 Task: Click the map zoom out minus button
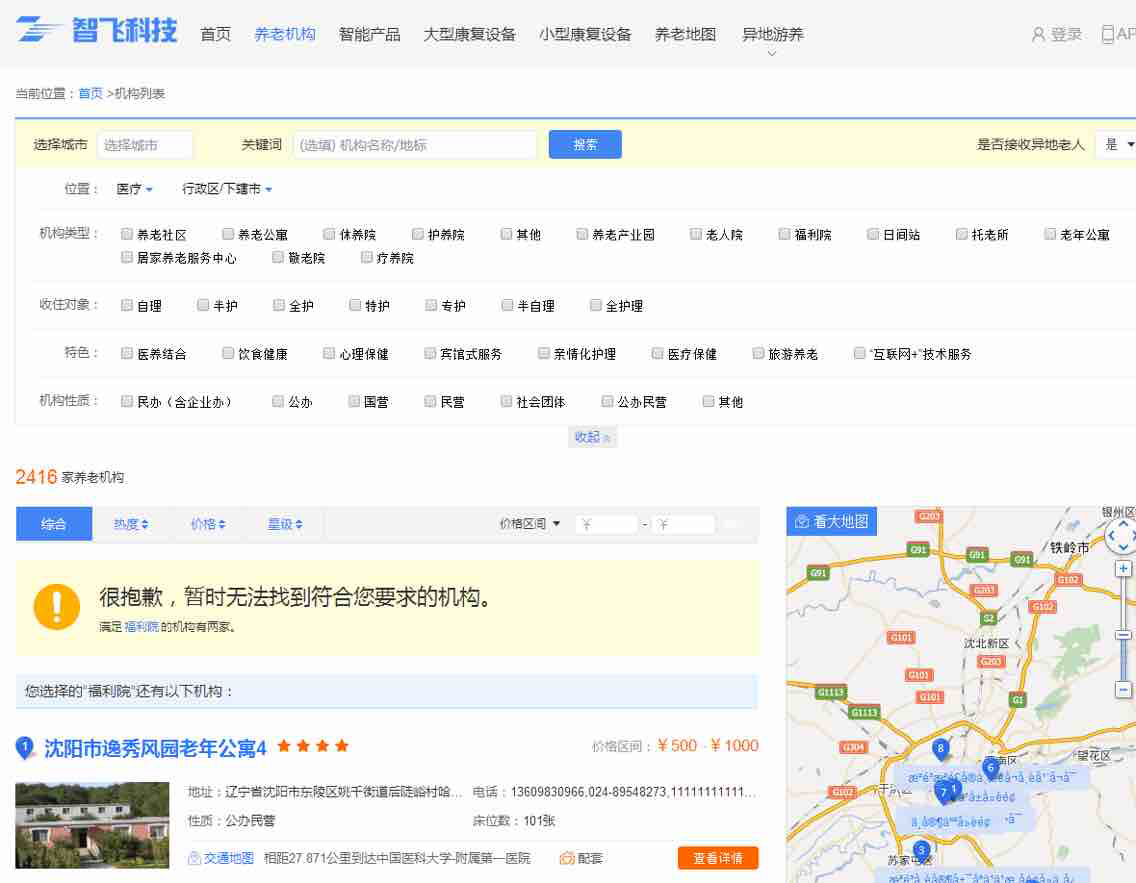tap(1123, 690)
